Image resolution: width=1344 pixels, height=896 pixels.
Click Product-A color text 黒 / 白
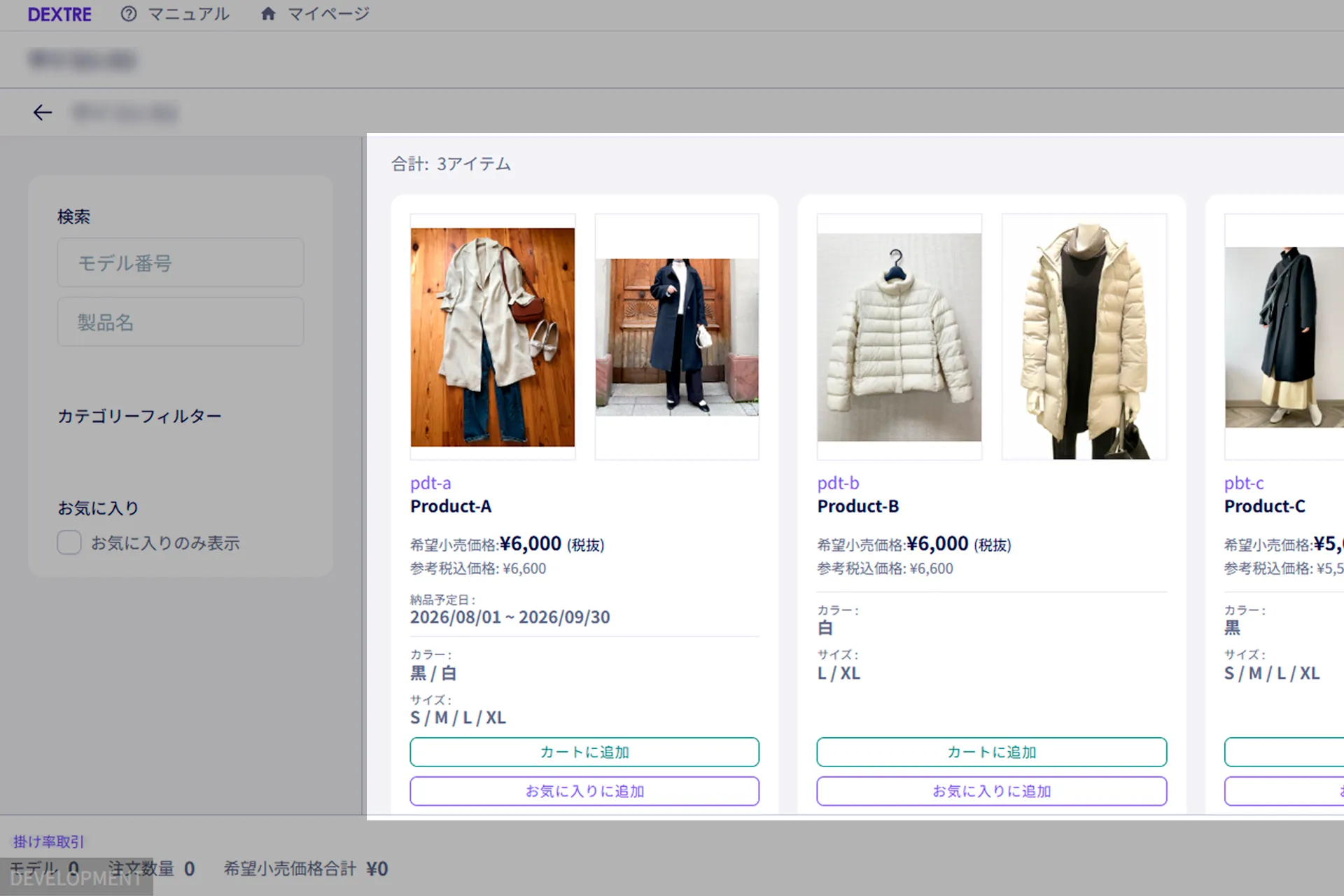coord(433,673)
